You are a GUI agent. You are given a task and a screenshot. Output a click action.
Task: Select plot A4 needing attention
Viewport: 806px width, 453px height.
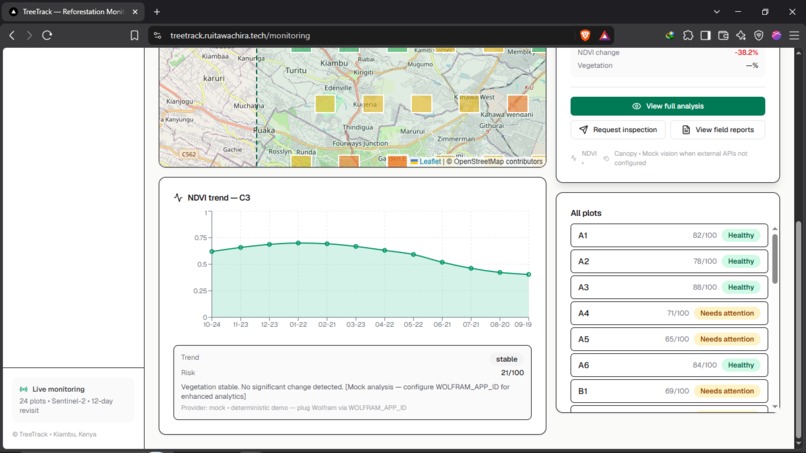669,313
